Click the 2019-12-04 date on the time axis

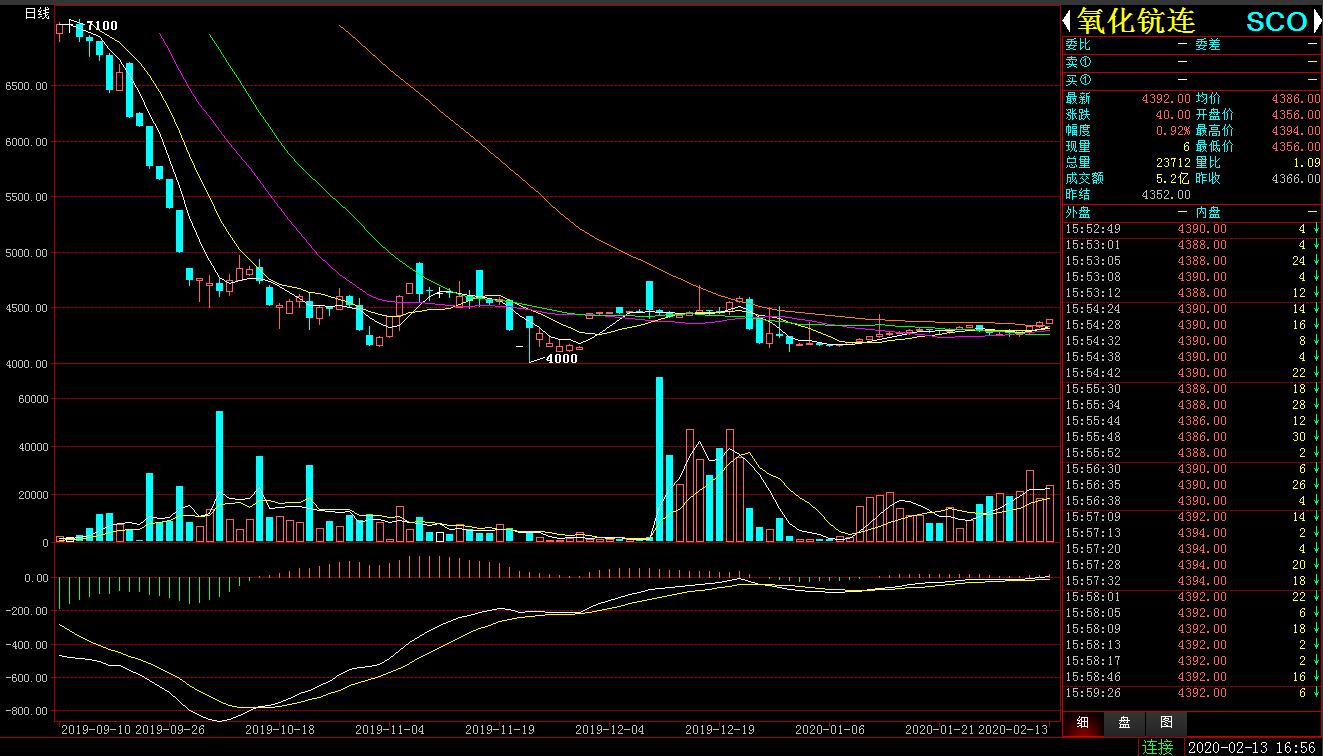[x=611, y=730]
